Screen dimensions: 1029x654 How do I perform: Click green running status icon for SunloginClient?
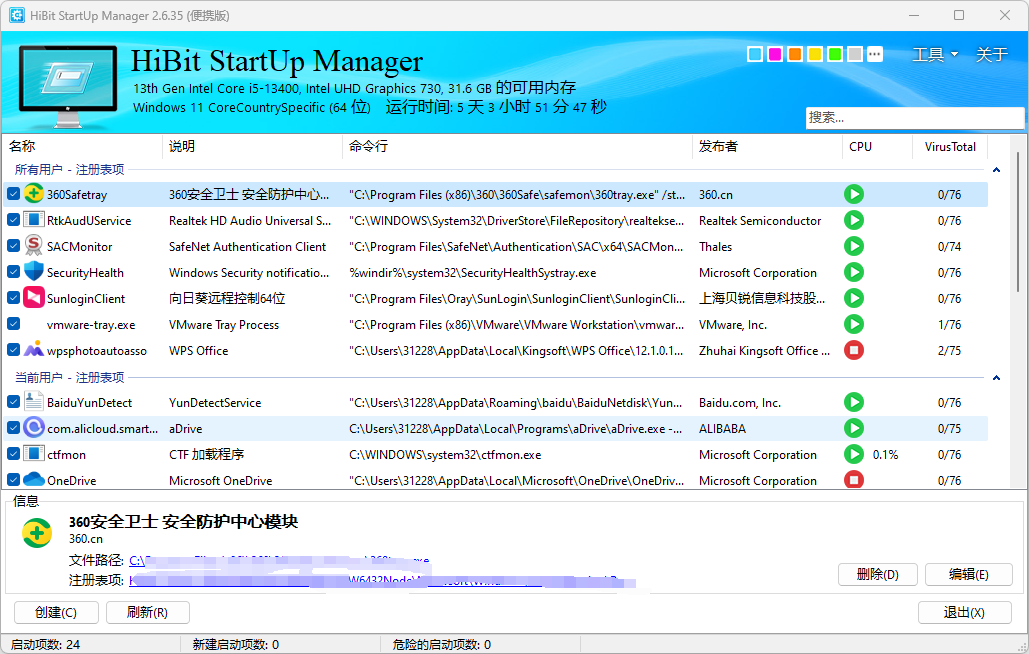tap(854, 298)
